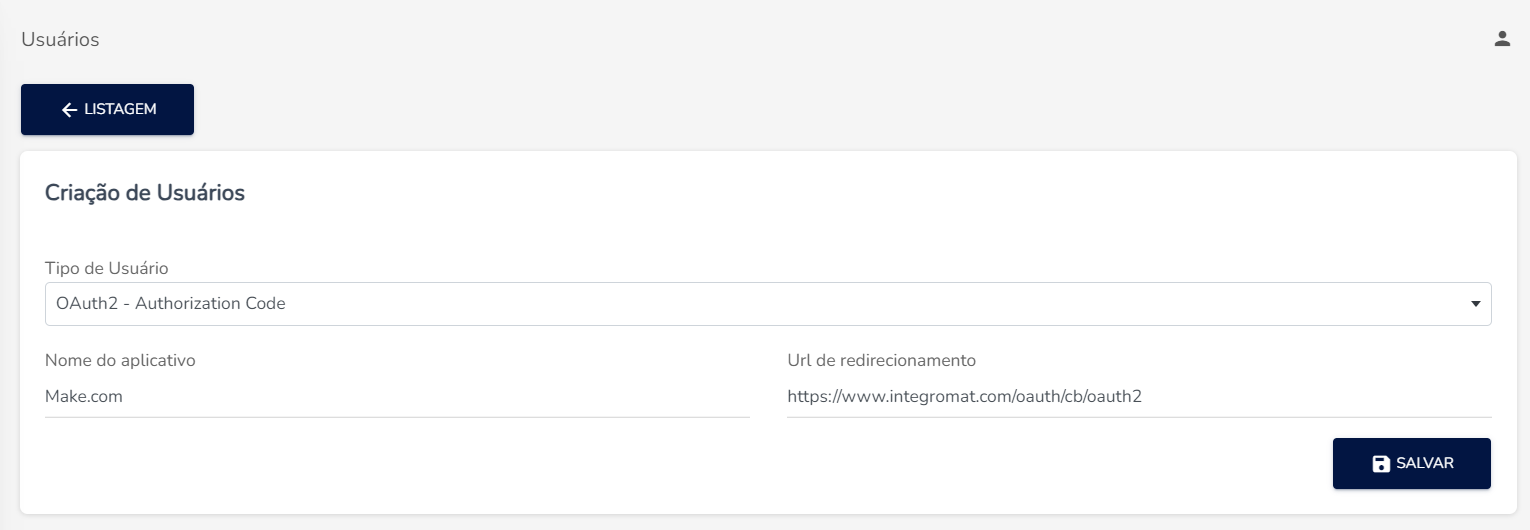Image resolution: width=1530 pixels, height=530 pixels.
Task: Click the Nome do aplicativo label
Action: point(120,360)
